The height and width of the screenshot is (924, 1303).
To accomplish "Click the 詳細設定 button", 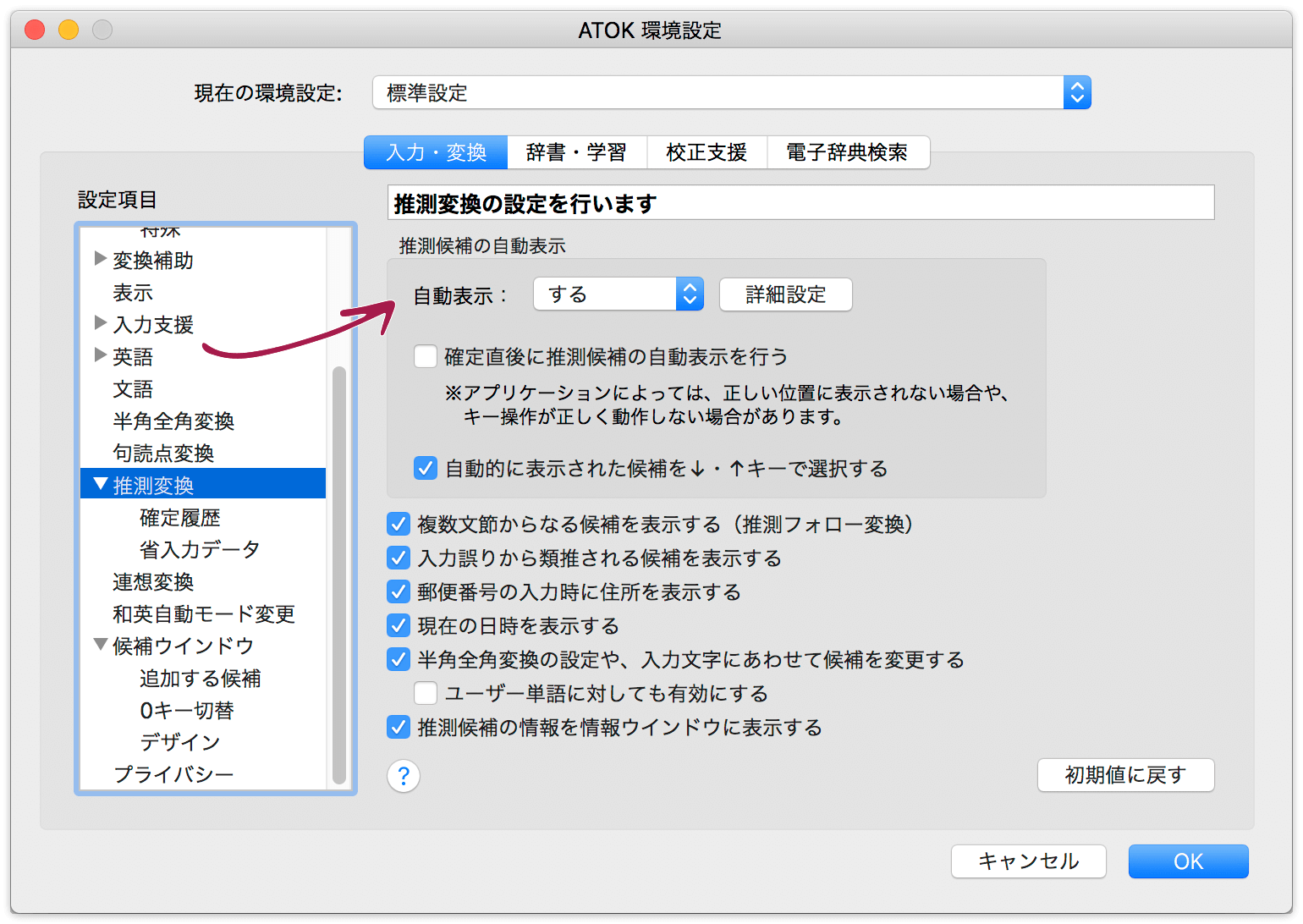I will 786,294.
